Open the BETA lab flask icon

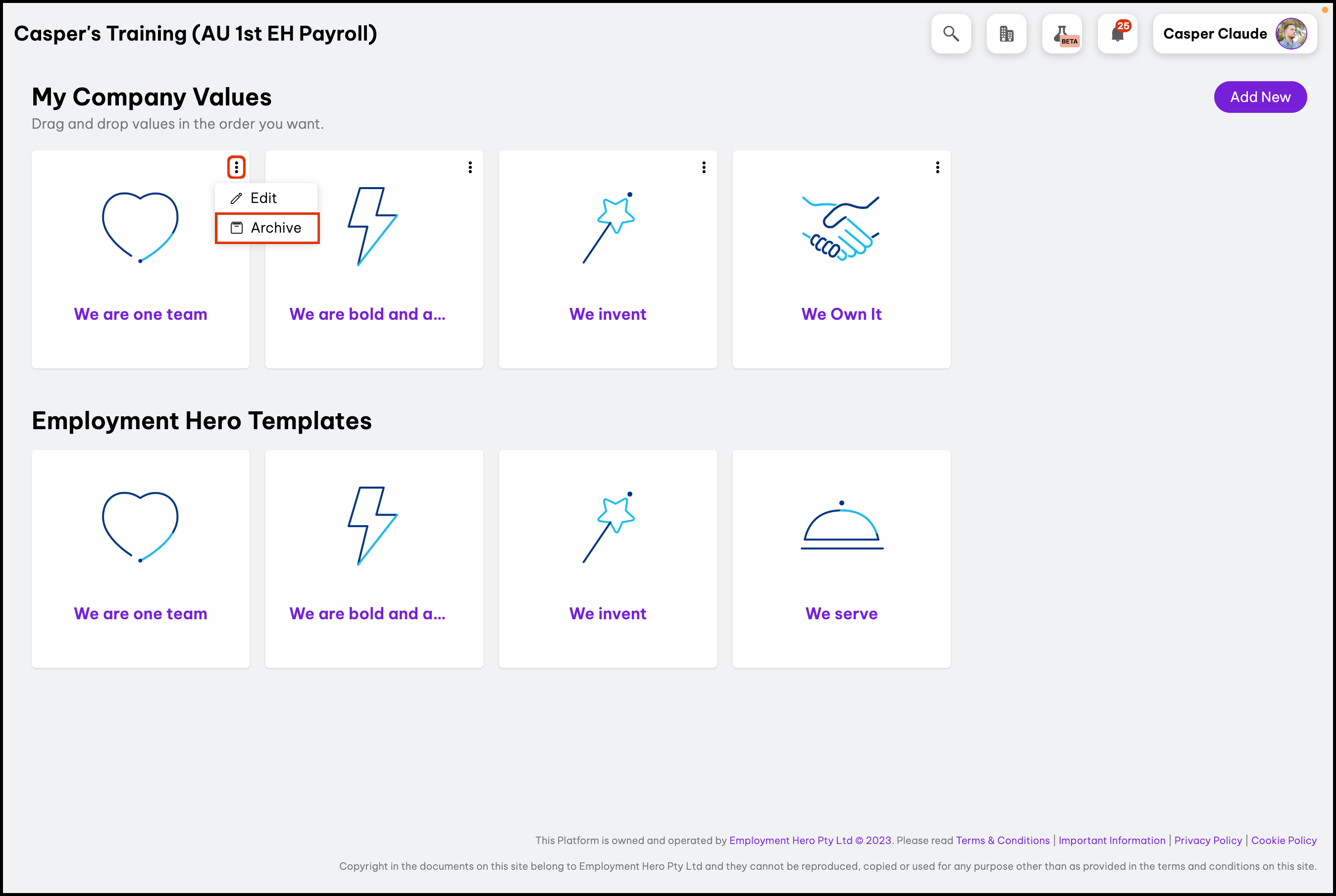coord(1062,34)
